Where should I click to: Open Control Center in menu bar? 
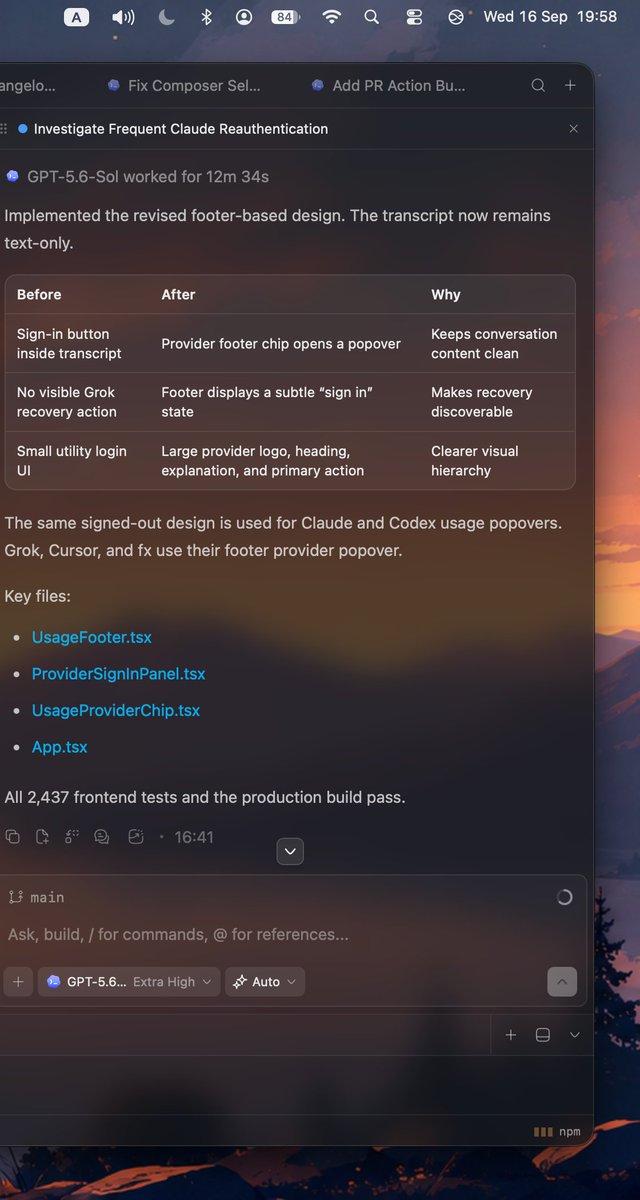tap(414, 17)
